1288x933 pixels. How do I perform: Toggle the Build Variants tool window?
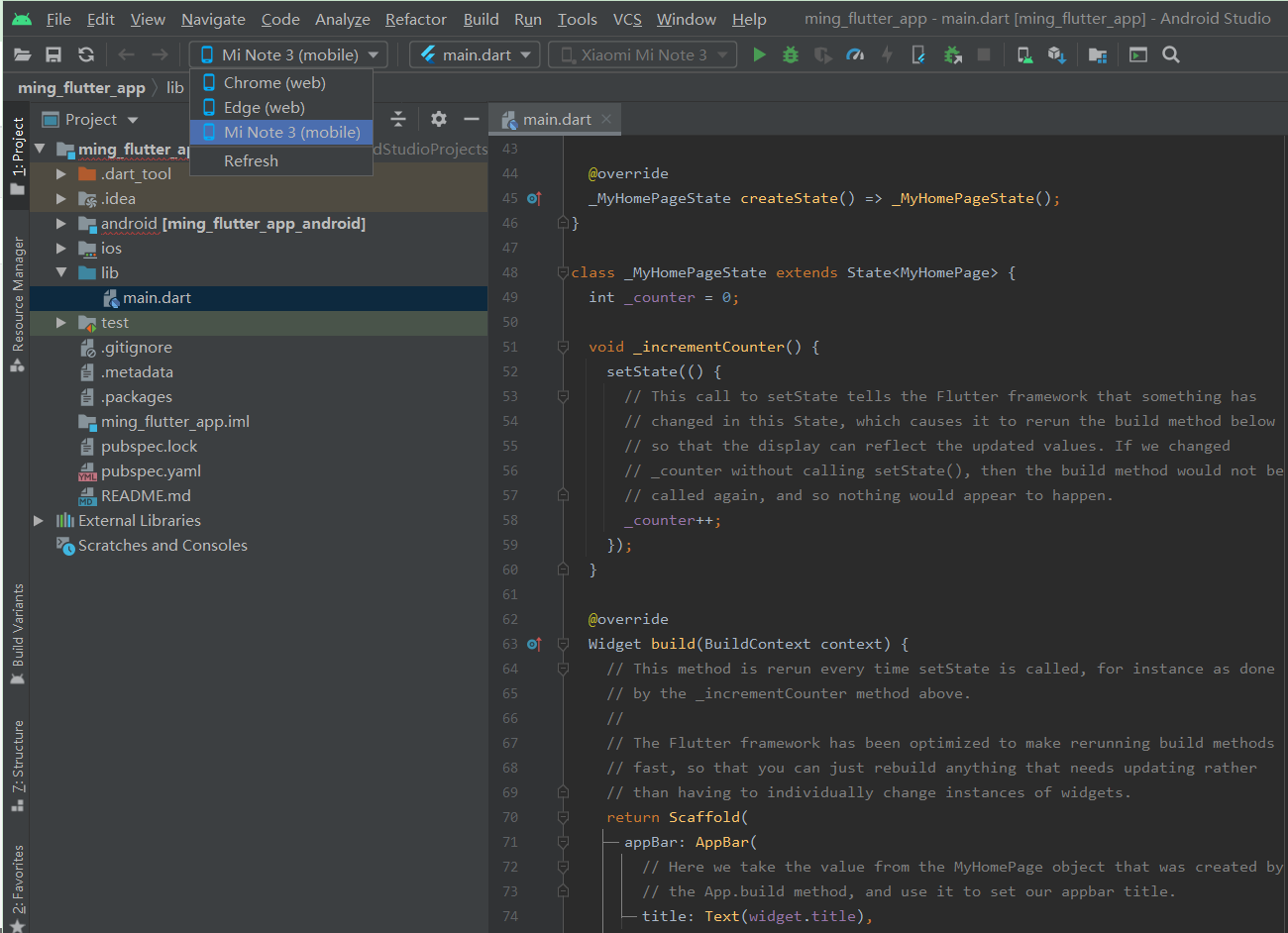pyautogui.click(x=17, y=635)
